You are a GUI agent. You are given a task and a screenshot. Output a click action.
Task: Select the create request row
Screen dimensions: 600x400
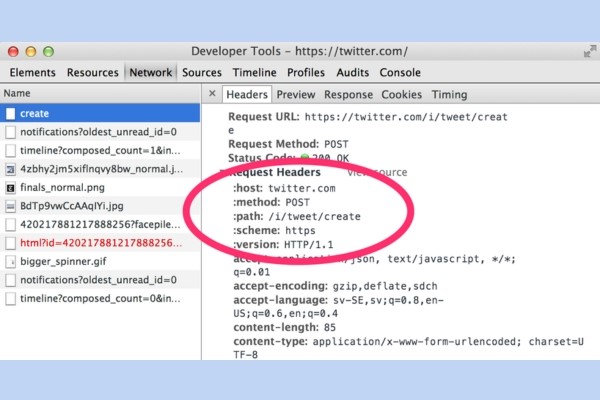[100, 113]
